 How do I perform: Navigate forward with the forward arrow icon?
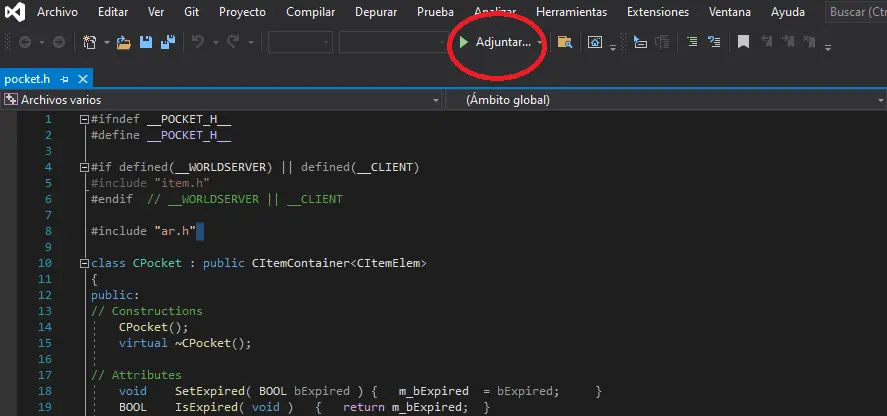coord(59,42)
